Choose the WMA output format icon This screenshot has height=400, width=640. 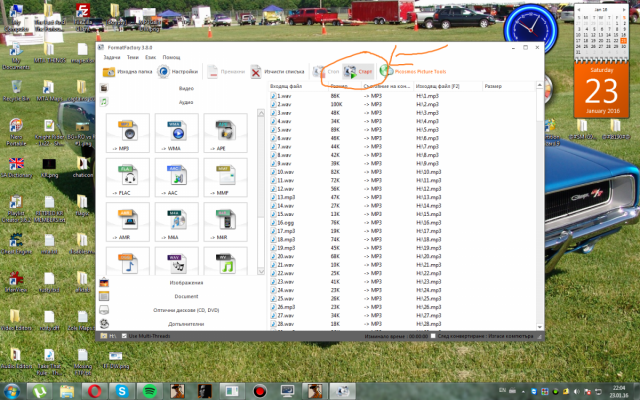click(177, 134)
